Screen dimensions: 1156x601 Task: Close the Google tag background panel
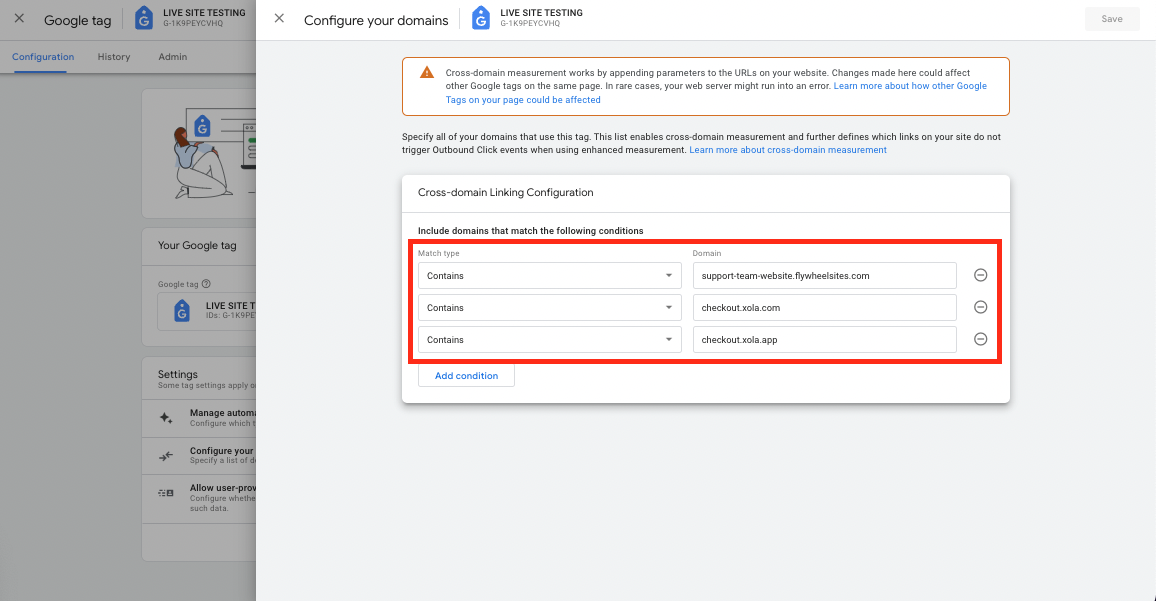pyautogui.click(x=19, y=18)
